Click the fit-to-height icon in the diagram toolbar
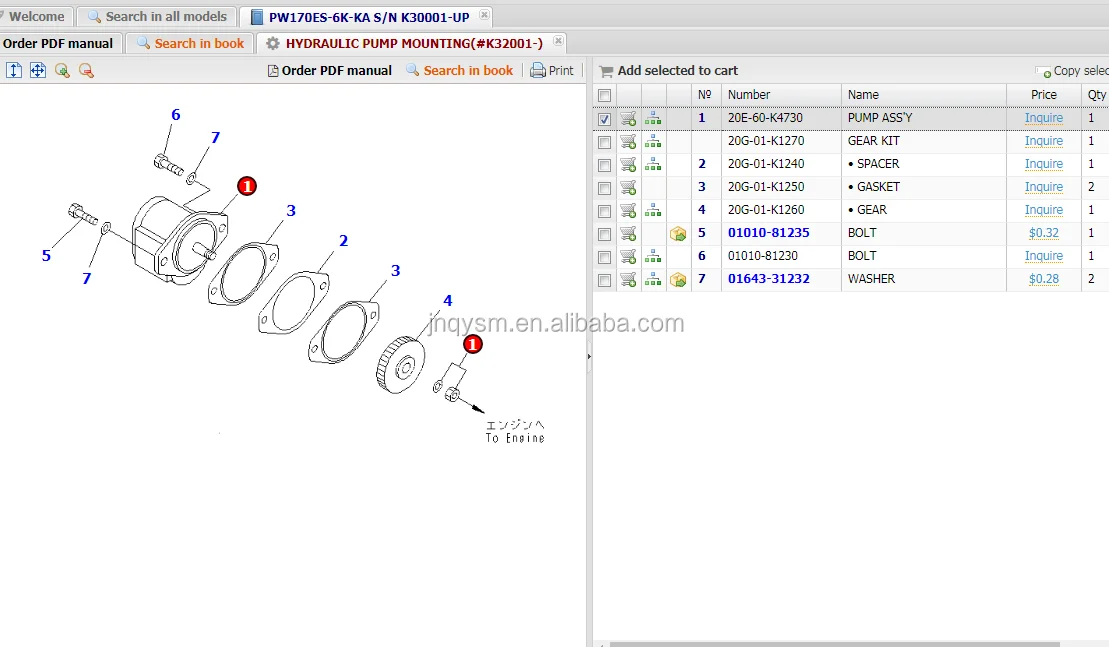Screen dimensions: 1109x647 pos(14,70)
